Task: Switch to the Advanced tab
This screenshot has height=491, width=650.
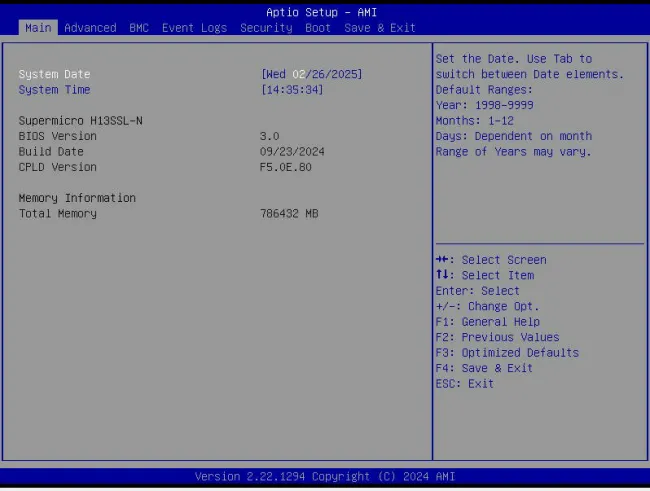Action: point(90,28)
